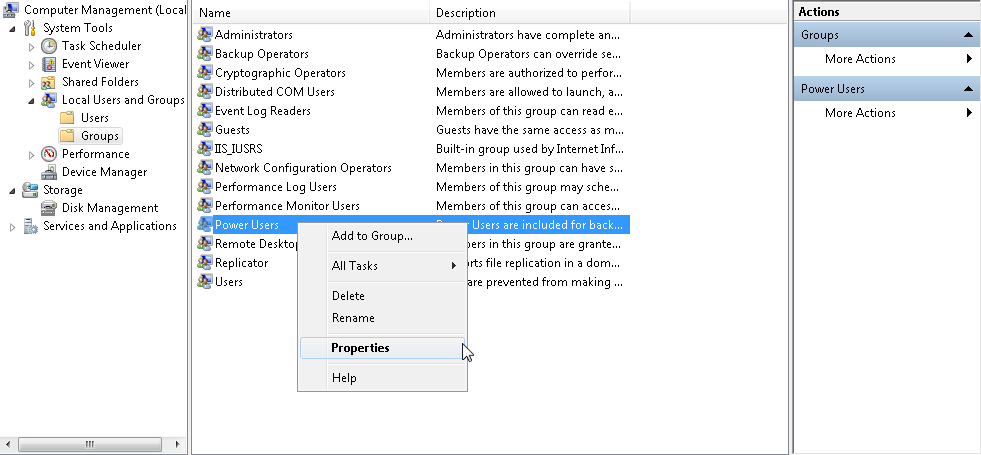The width and height of the screenshot is (981, 455).
Task: Click the Administrators group icon
Action: click(x=205, y=34)
